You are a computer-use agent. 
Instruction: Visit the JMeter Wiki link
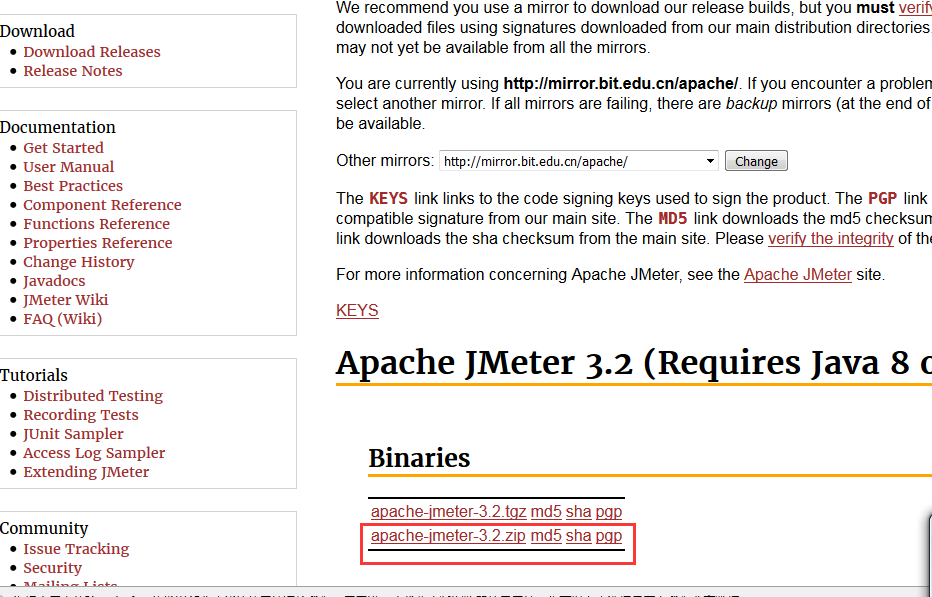pos(65,300)
